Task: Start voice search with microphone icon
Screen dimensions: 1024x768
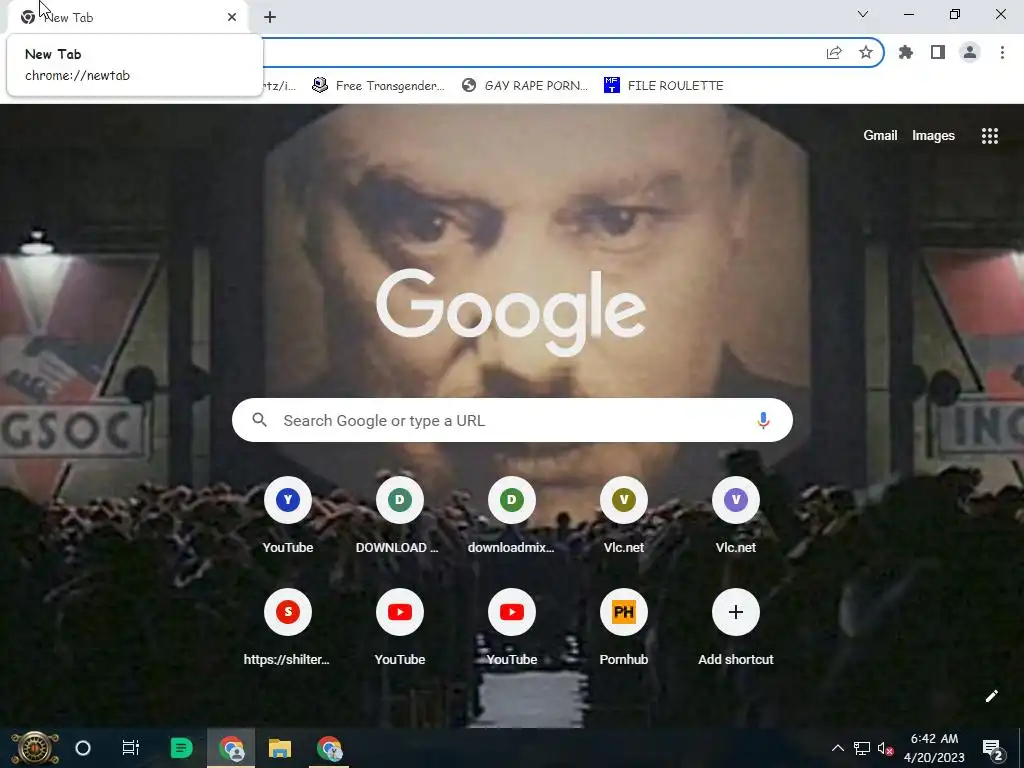Action: [x=763, y=421]
